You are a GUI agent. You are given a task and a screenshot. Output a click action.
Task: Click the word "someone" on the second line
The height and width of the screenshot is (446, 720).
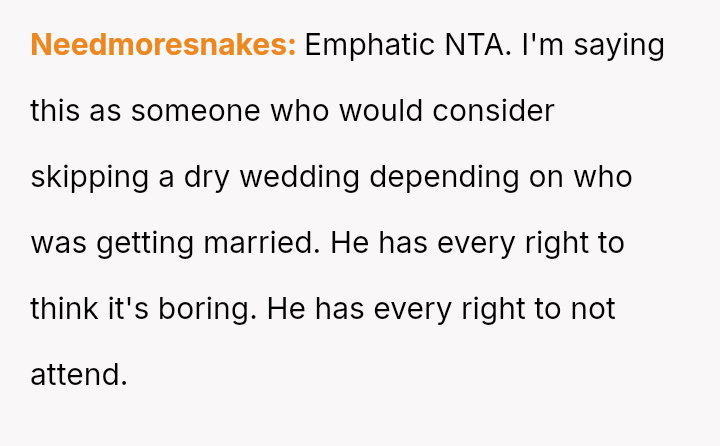196,111
